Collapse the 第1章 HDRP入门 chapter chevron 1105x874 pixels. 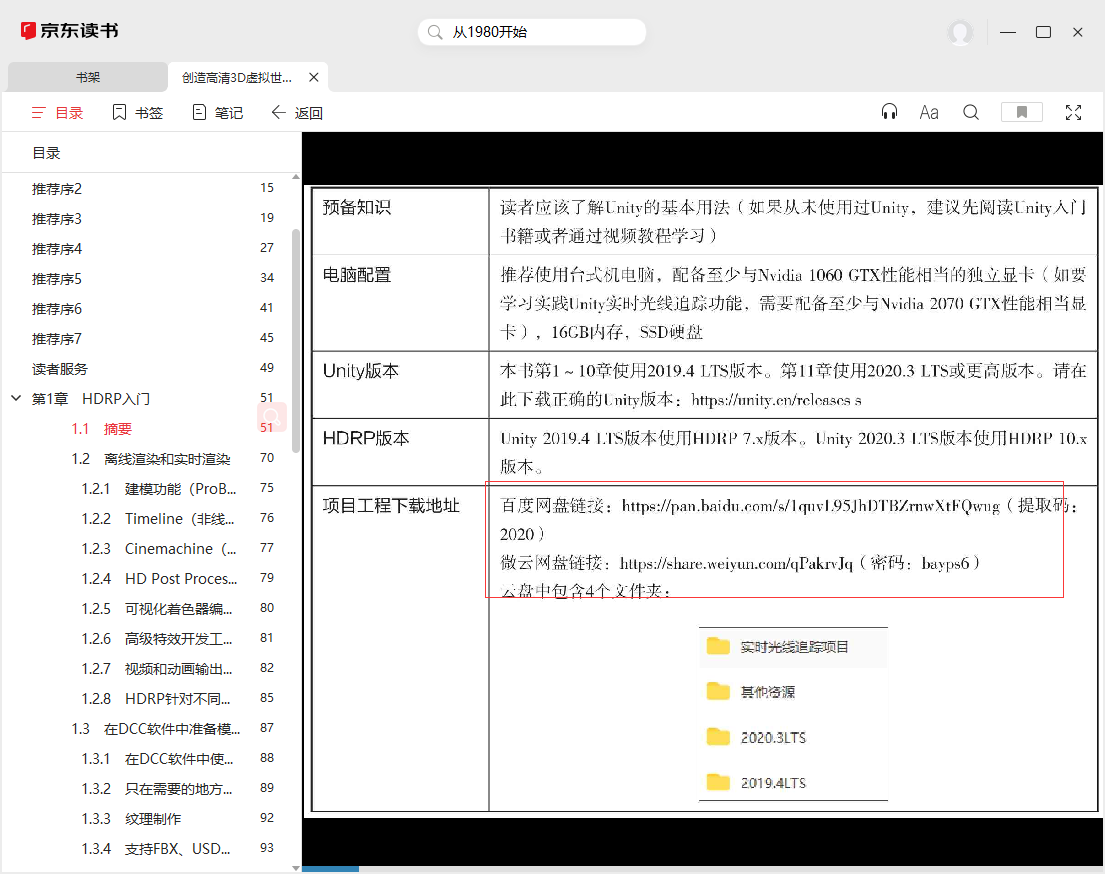point(16,398)
